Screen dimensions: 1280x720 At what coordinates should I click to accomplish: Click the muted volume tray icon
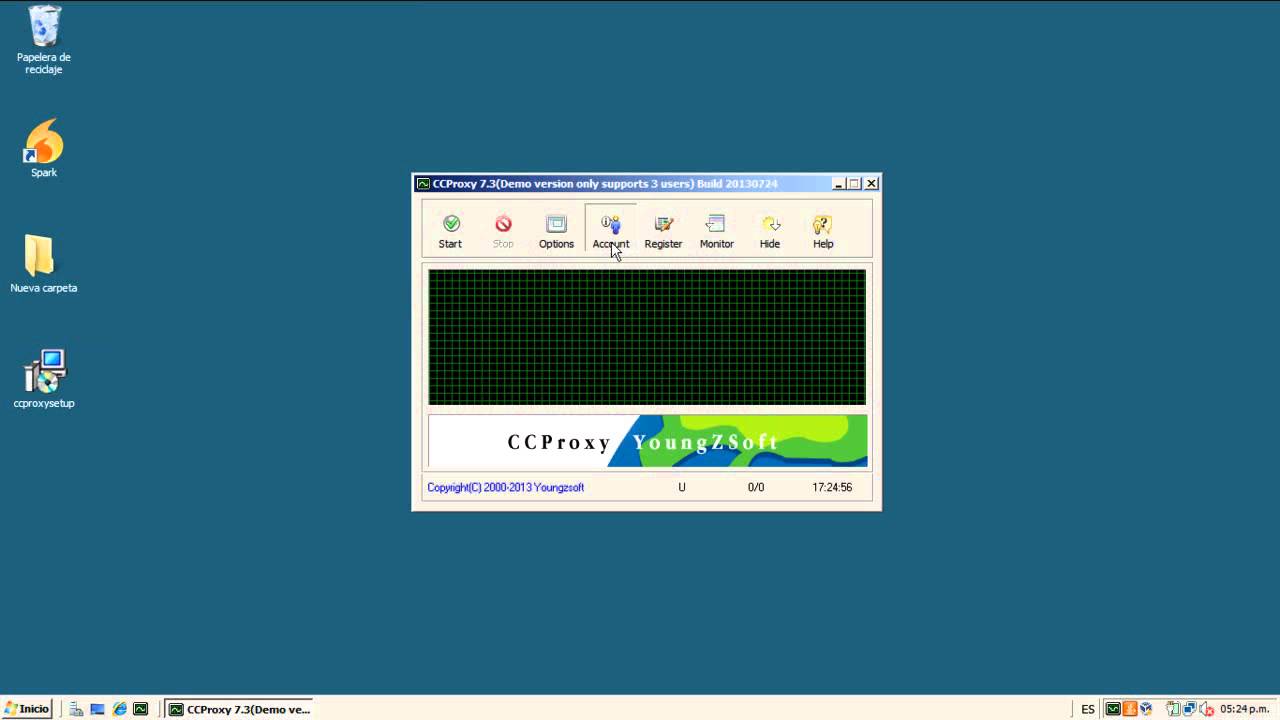(1206, 709)
